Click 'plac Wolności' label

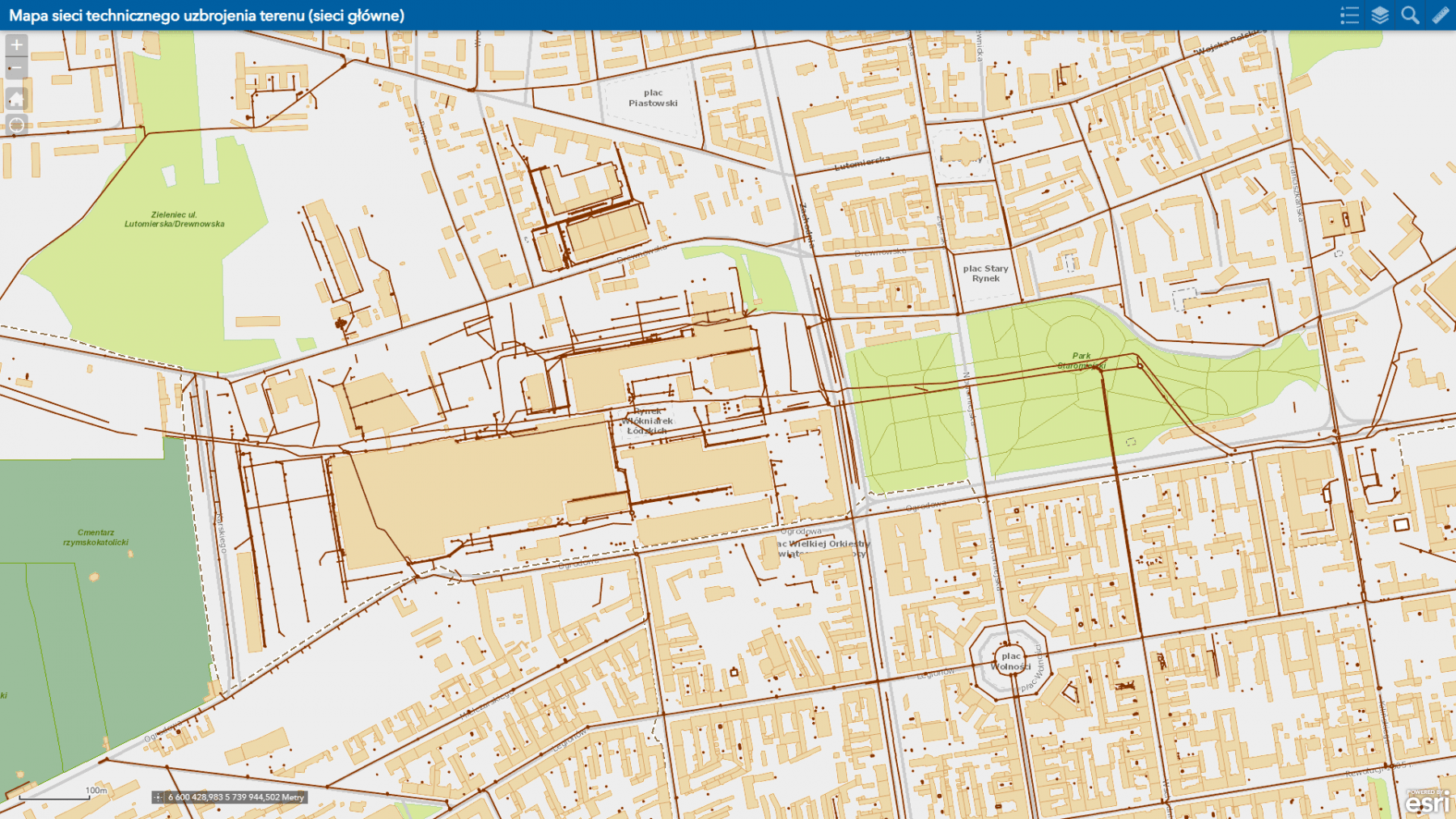[x=1011, y=661]
